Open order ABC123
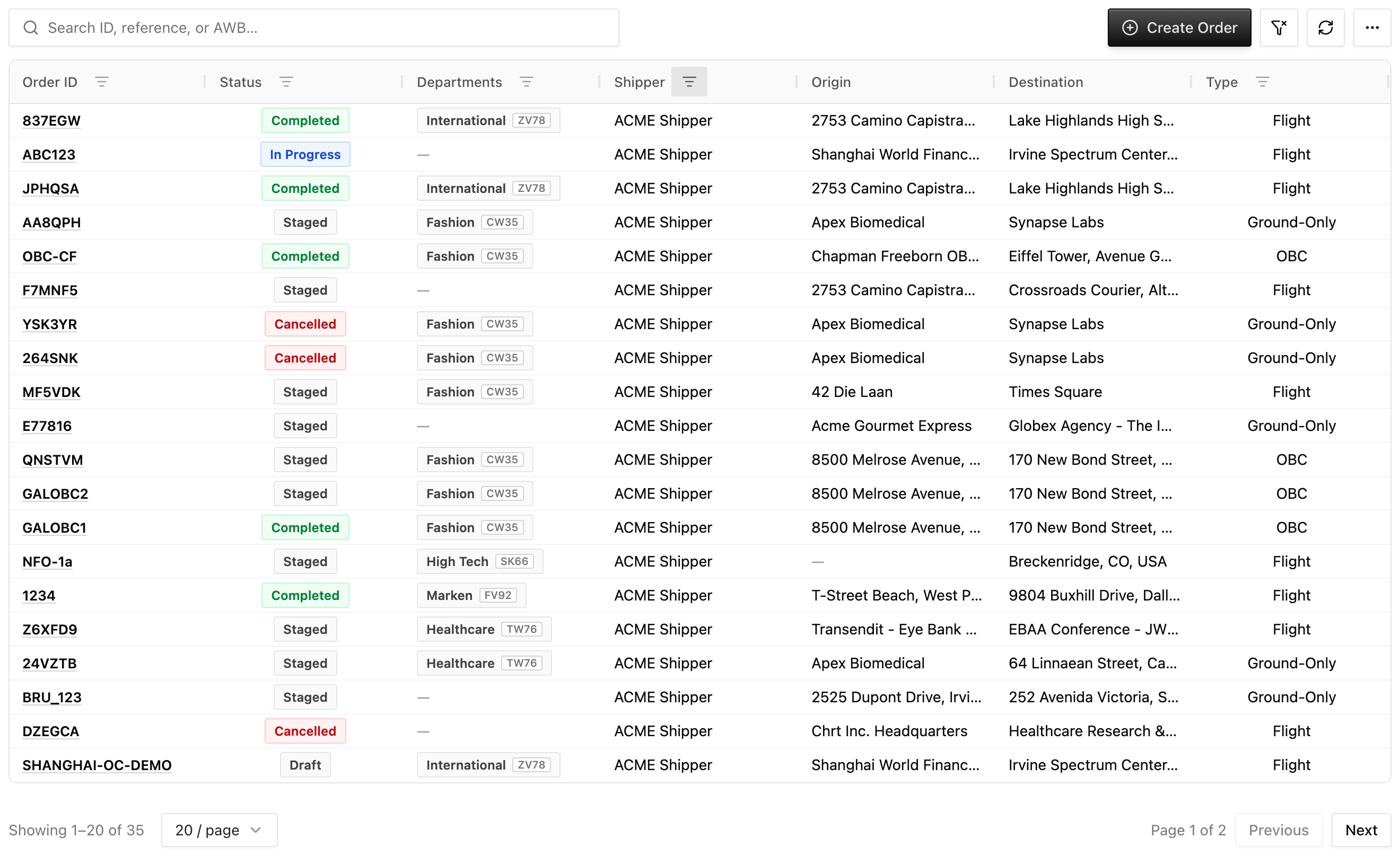The width and height of the screenshot is (1400, 865). click(x=49, y=154)
